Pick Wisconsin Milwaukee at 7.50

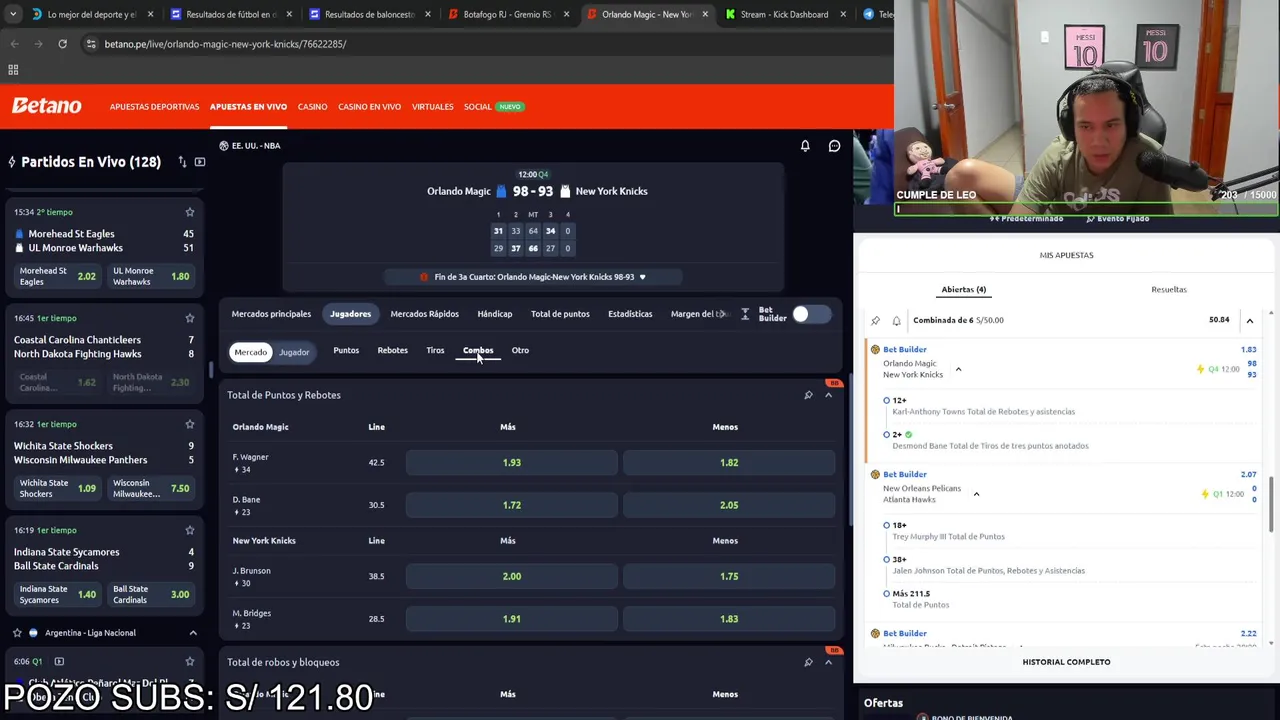(151, 489)
